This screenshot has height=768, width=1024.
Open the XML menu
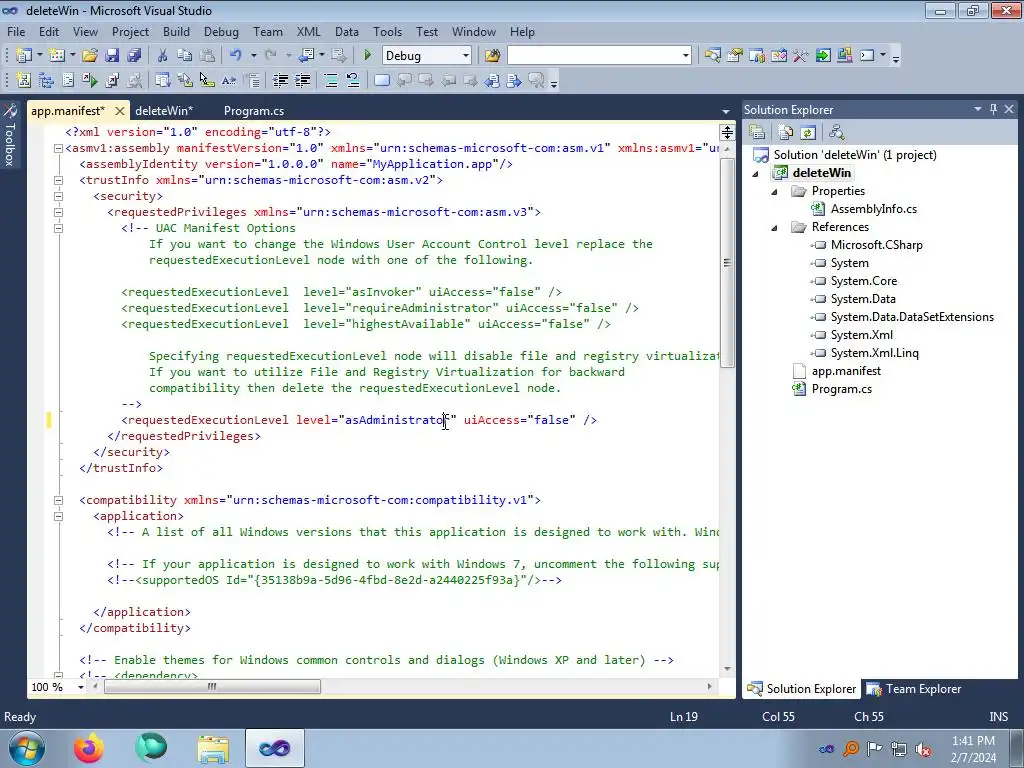(x=309, y=31)
